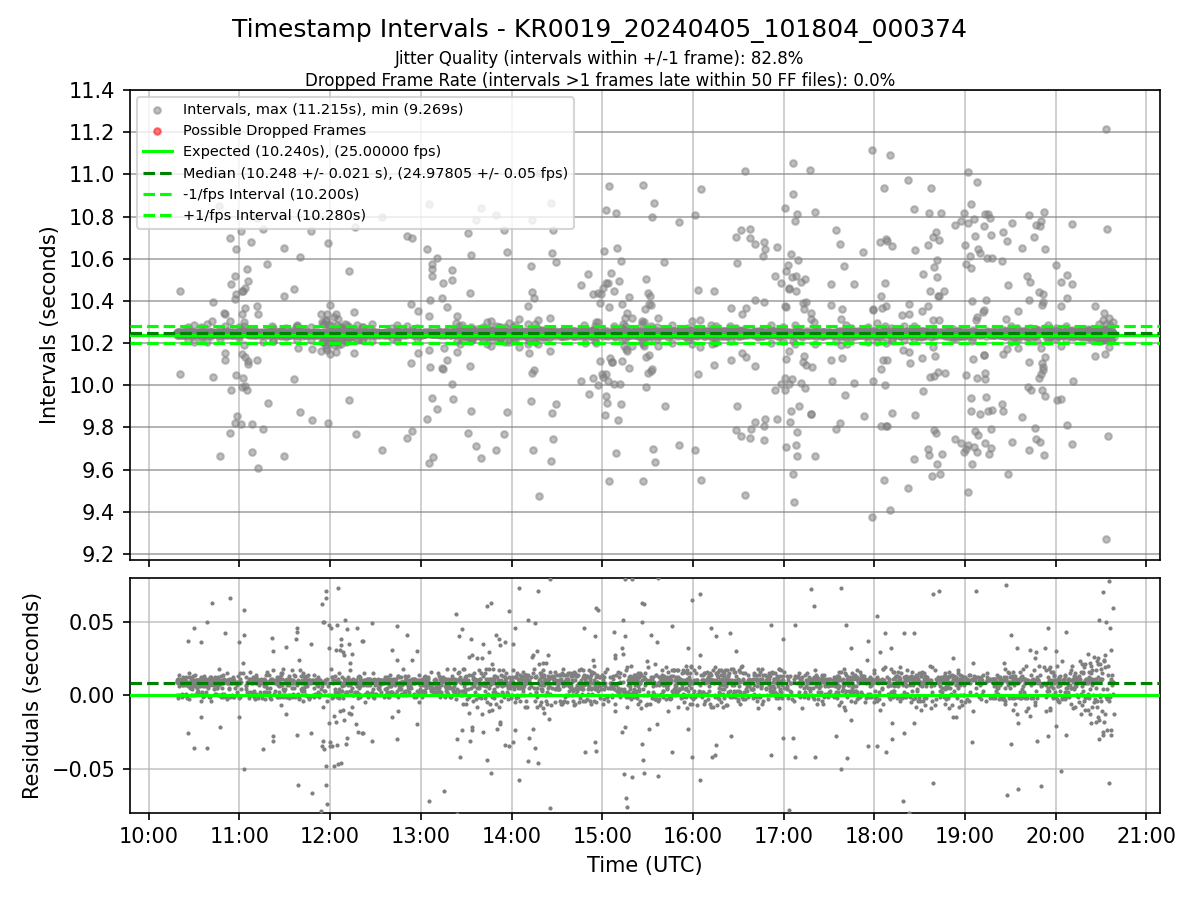The image size is (1200, 900).
Task: Click the 9.8 y-axis tick label
Action: (x=101, y=428)
